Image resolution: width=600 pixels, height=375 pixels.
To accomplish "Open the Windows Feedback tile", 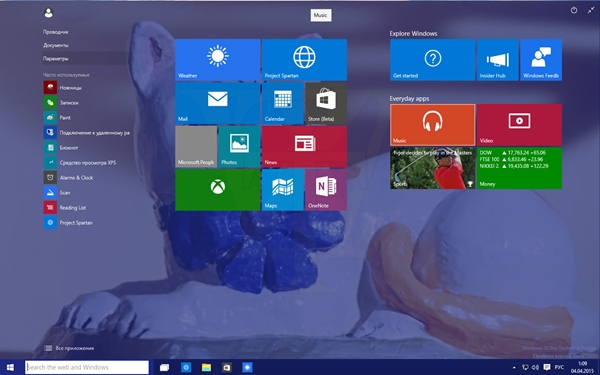I will [x=541, y=59].
